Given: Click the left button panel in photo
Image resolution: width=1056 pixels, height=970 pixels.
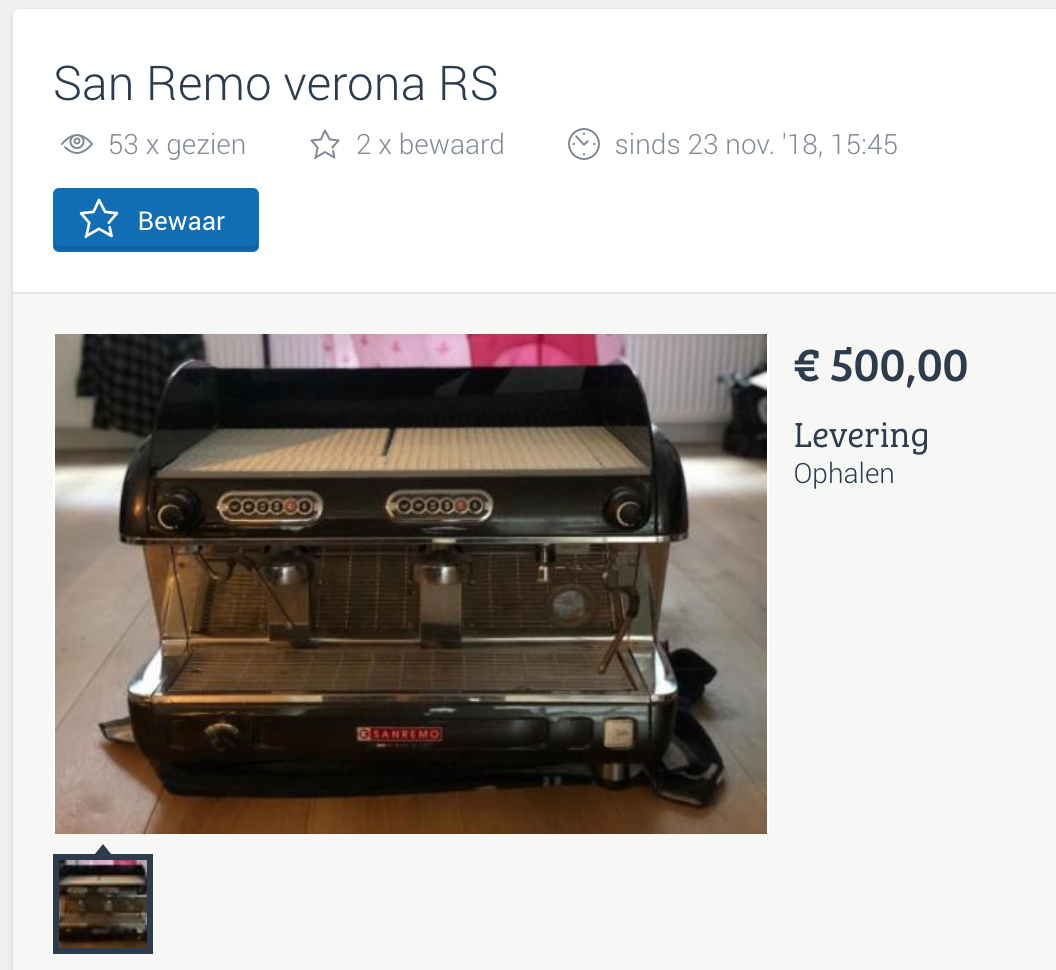Looking at the screenshot, I should pyautogui.click(x=270, y=507).
